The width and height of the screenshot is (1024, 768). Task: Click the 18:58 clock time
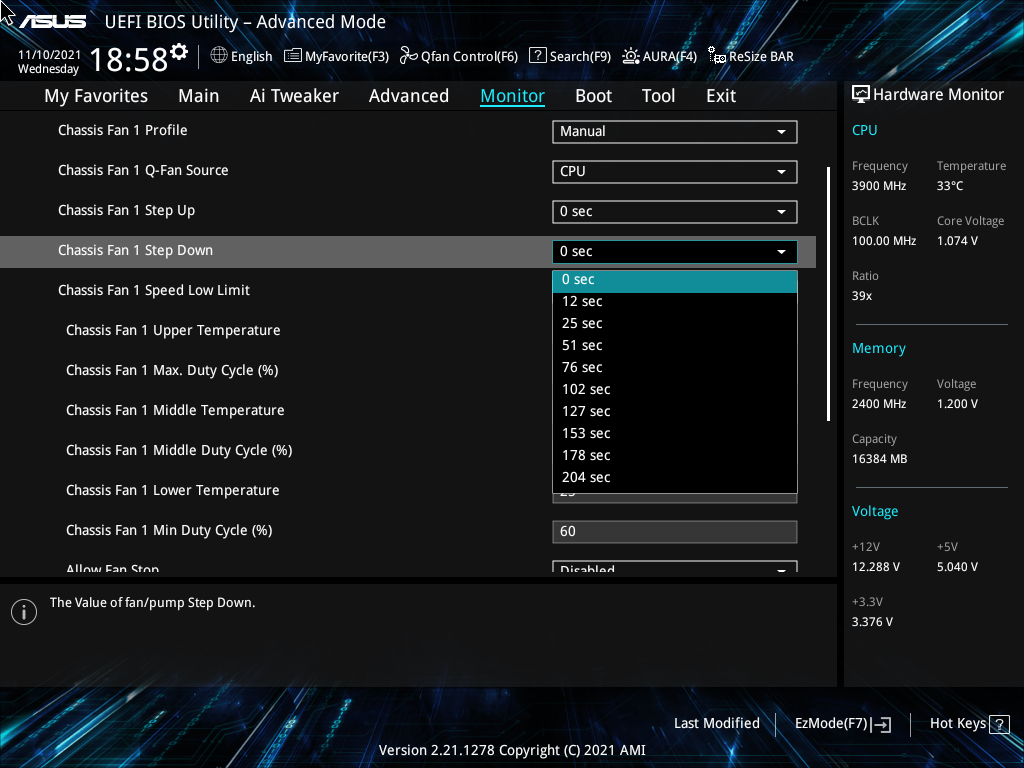129,59
